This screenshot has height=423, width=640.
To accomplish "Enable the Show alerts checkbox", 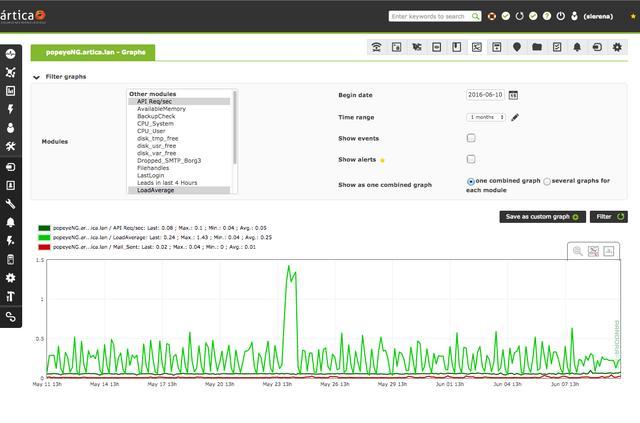I will (x=471, y=159).
